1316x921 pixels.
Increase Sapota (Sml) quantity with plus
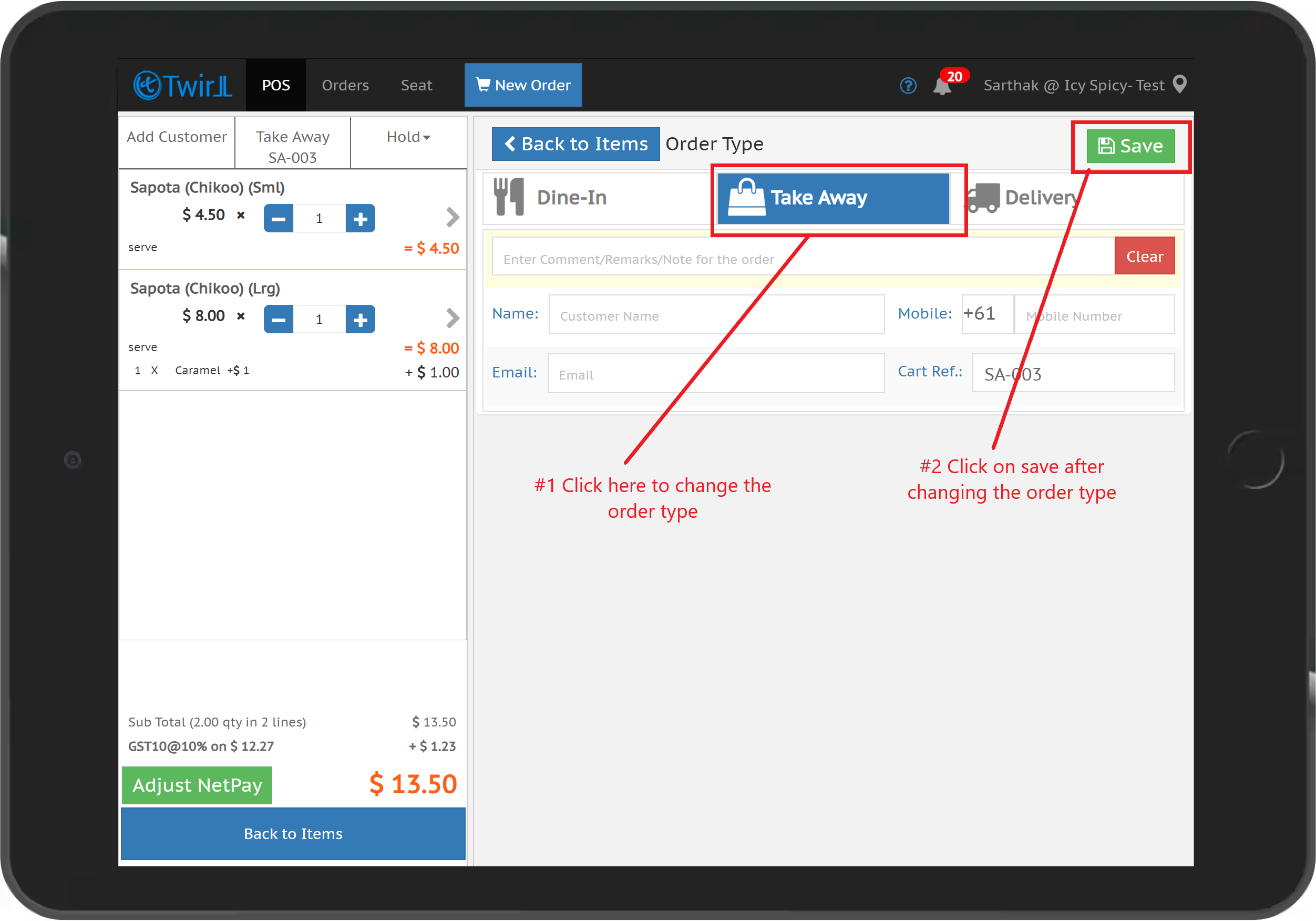coord(360,219)
